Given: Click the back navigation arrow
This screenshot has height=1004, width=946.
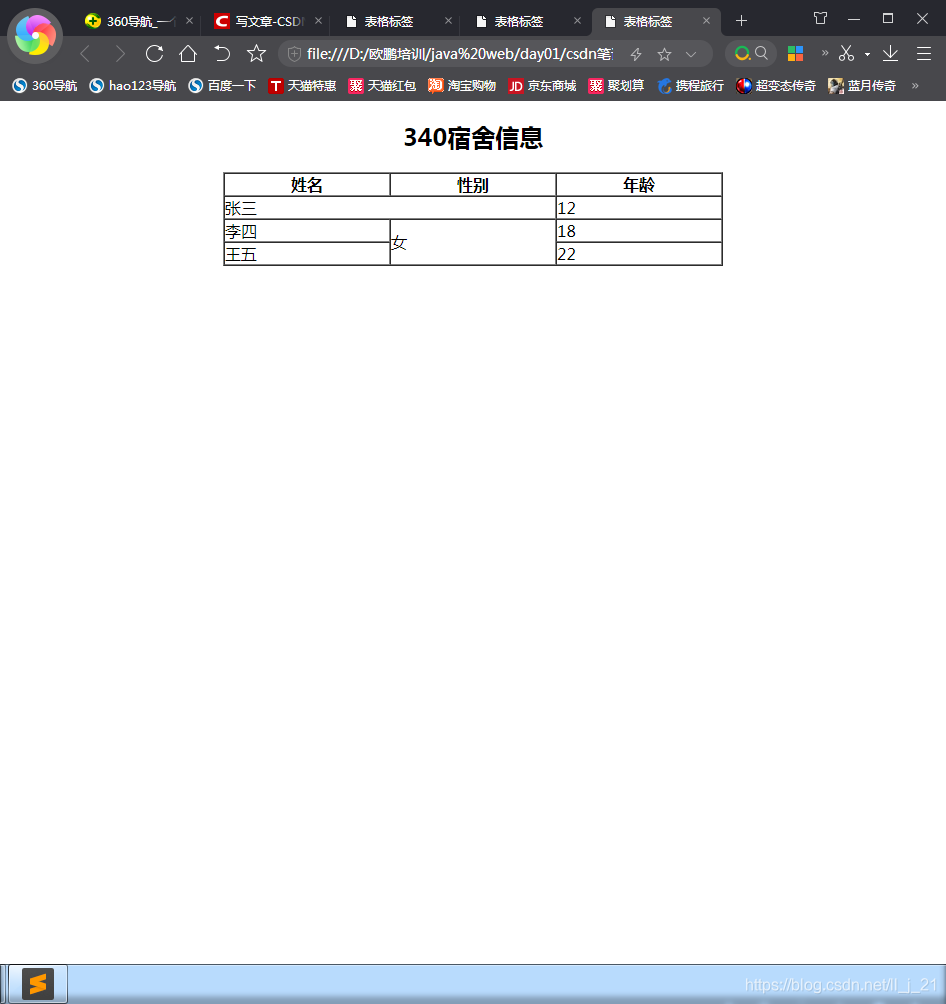Looking at the screenshot, I should pos(85,53).
